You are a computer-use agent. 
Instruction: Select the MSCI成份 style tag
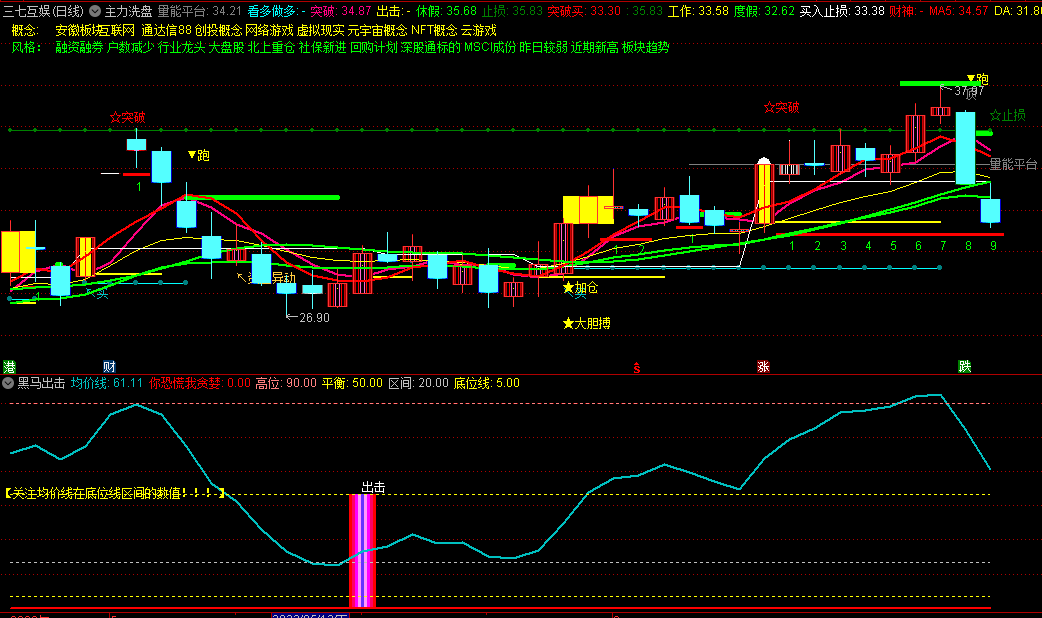coord(490,47)
